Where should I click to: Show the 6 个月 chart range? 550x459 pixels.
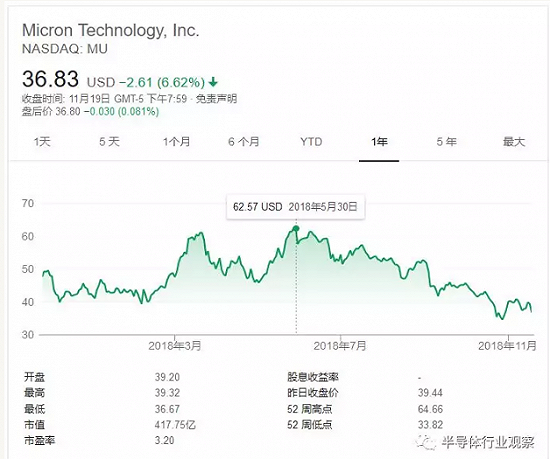pos(244,142)
